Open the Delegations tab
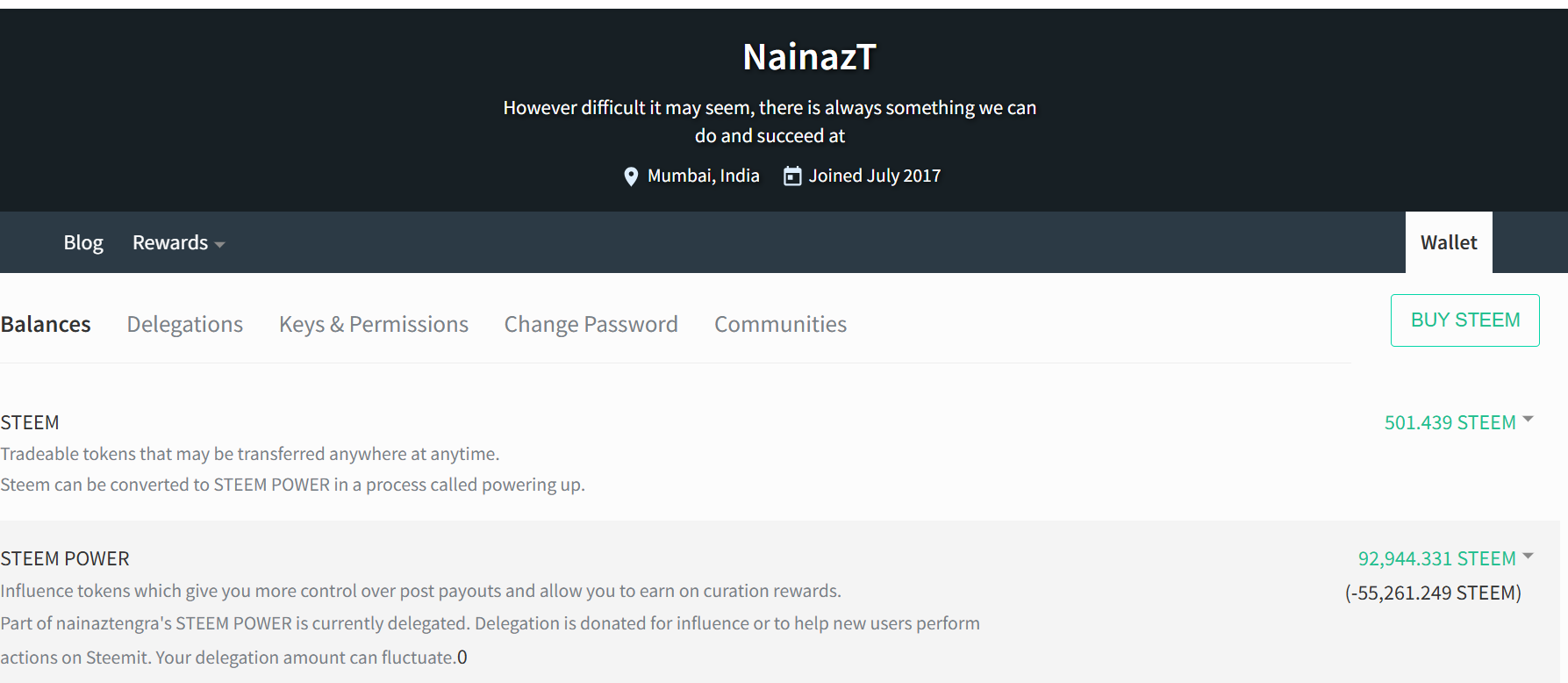Viewport: 1568px width, 683px height. (x=185, y=324)
